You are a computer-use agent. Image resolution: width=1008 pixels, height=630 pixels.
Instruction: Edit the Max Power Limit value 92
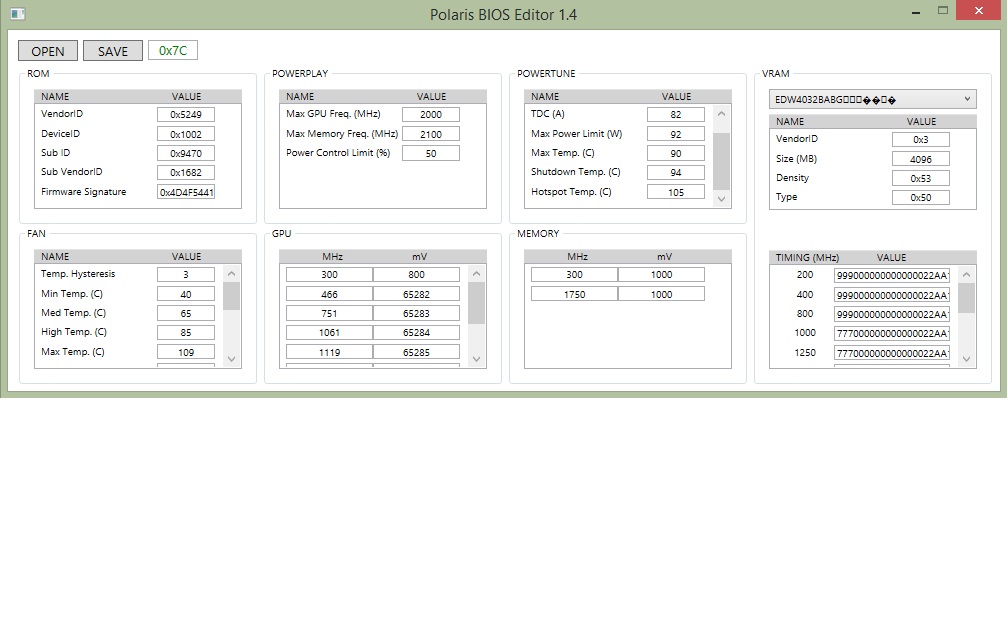point(676,134)
